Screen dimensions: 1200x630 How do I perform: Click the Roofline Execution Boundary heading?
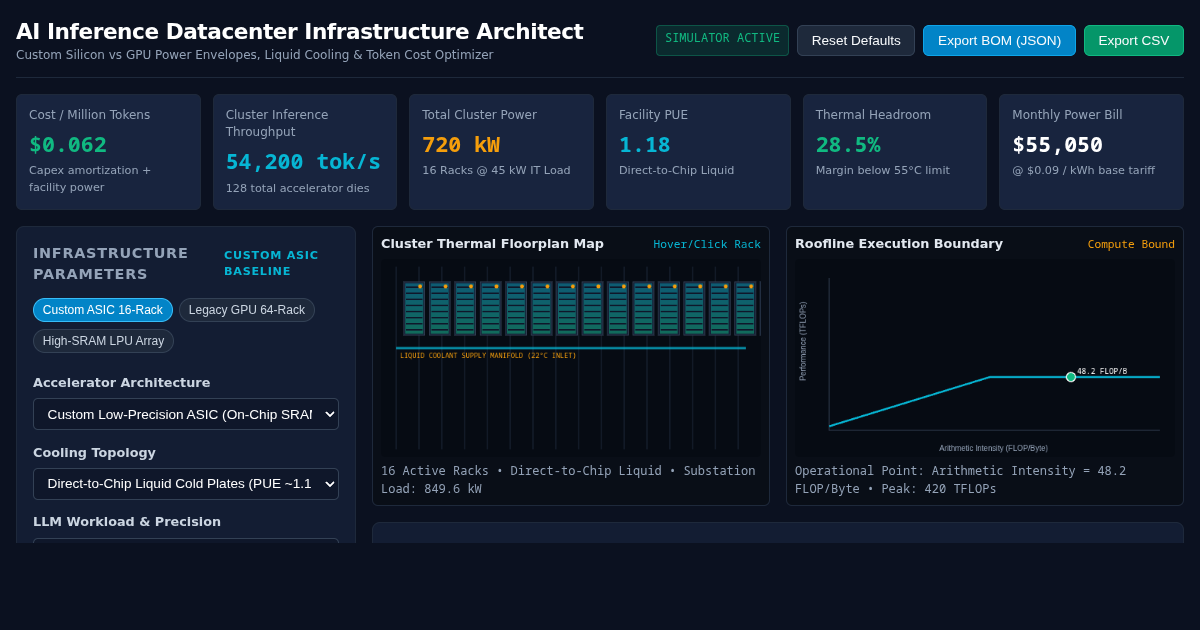click(x=899, y=243)
